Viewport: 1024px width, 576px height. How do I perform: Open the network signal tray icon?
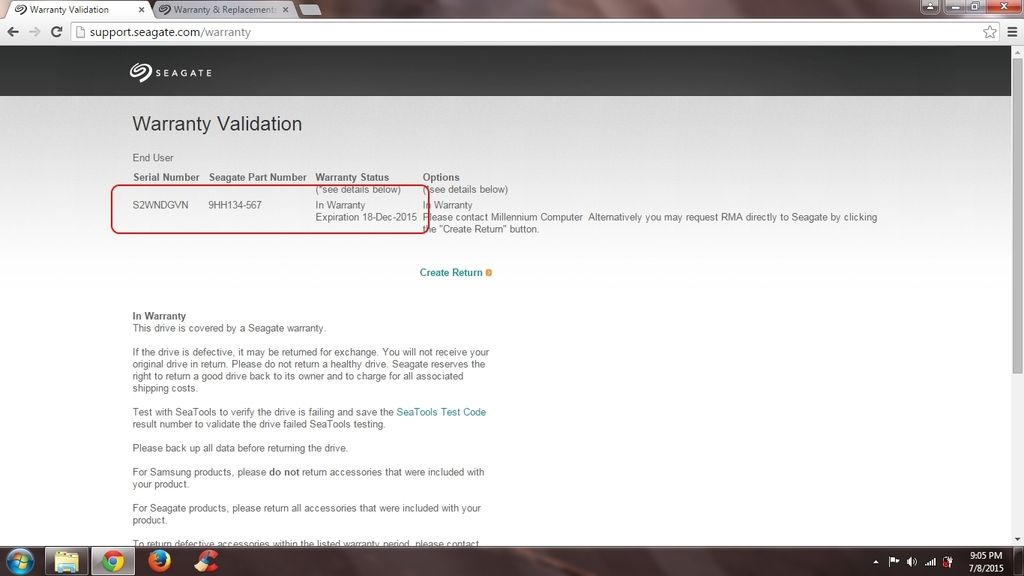(x=930, y=562)
